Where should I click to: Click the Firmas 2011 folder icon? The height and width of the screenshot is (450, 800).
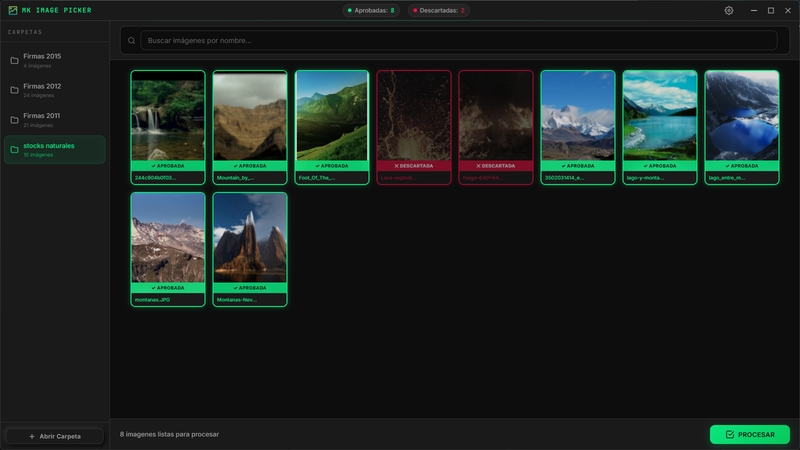click(x=14, y=120)
